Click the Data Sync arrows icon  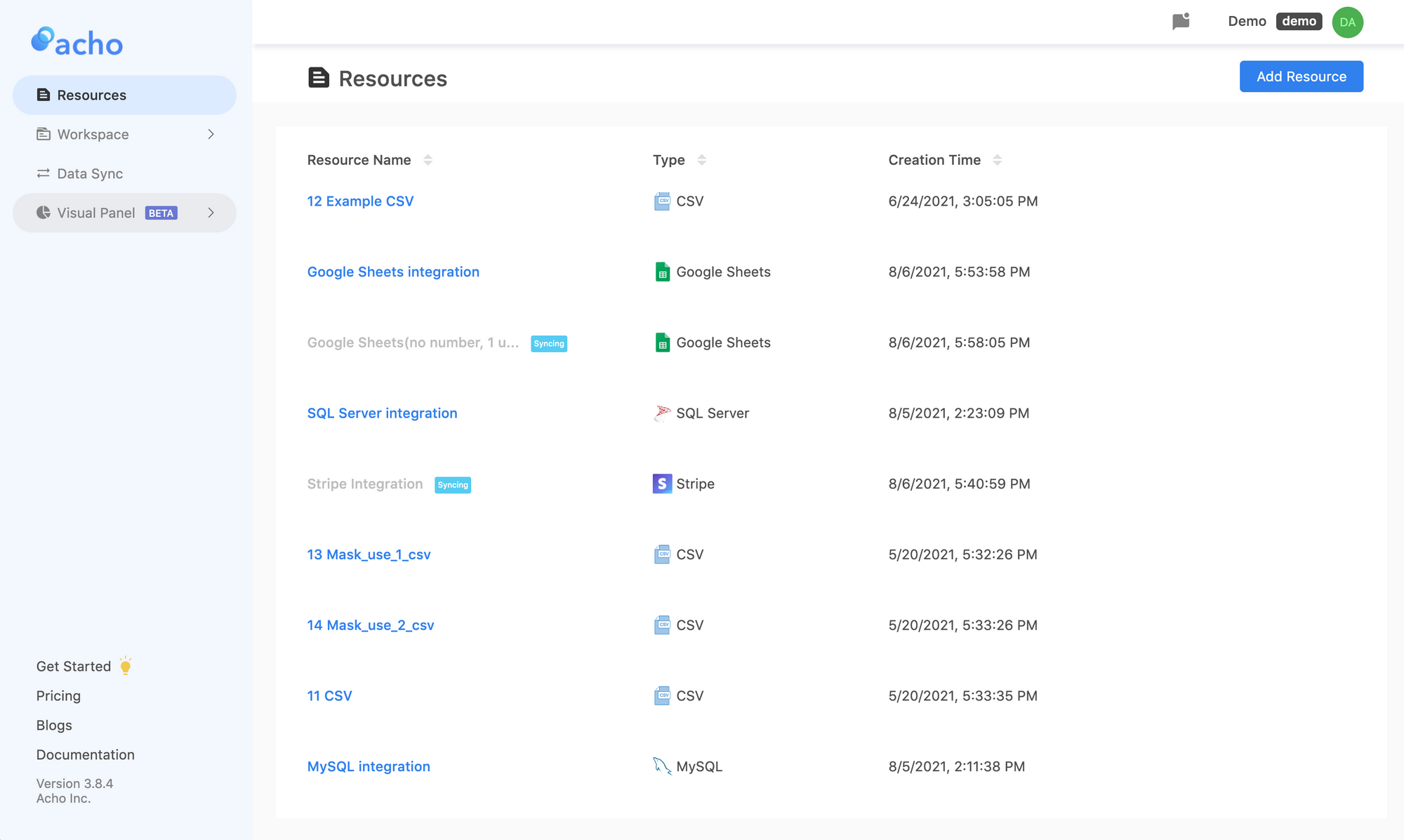click(x=44, y=173)
